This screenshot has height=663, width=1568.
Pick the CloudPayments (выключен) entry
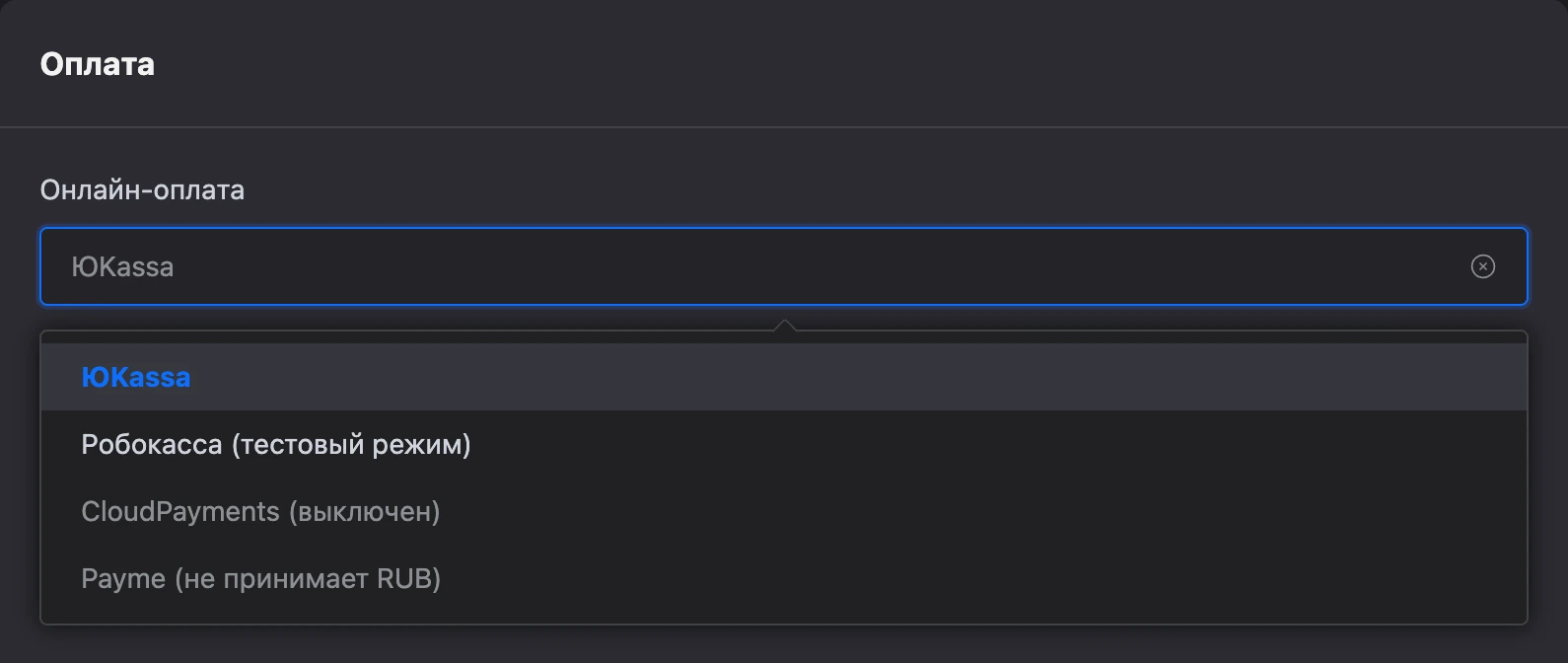[x=783, y=511]
